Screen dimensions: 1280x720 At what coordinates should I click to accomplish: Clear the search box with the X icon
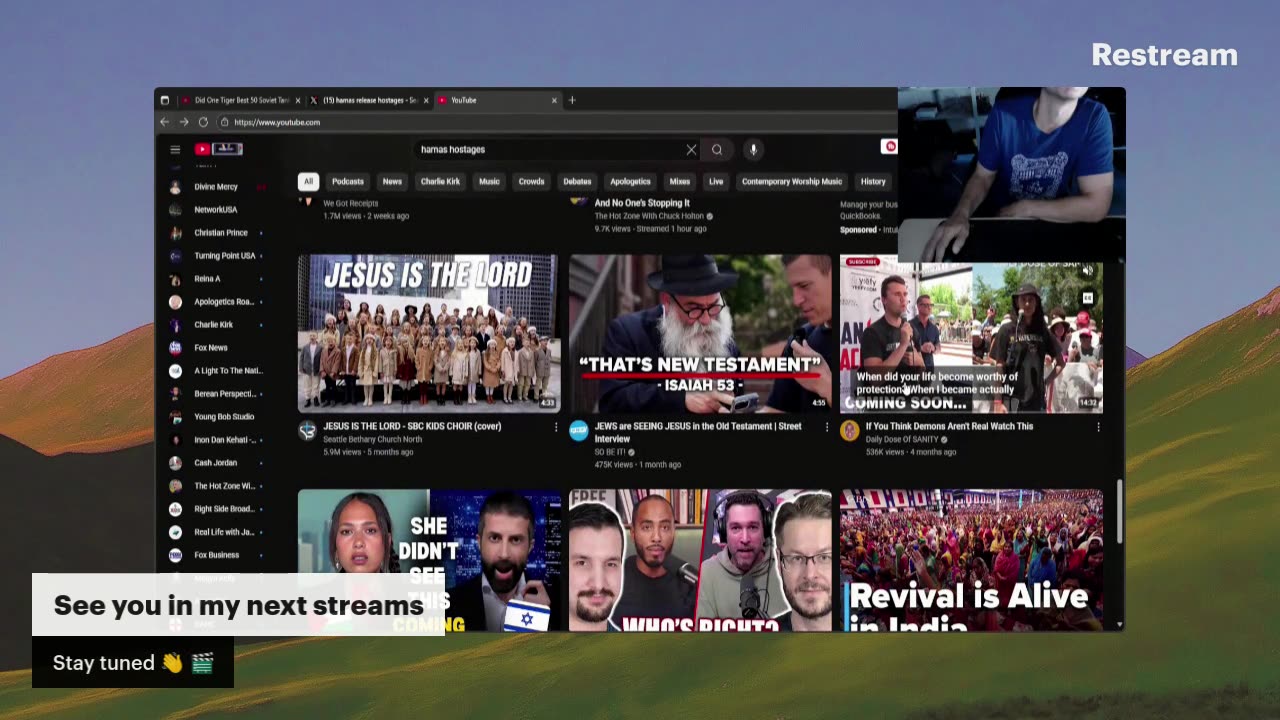pyautogui.click(x=691, y=149)
